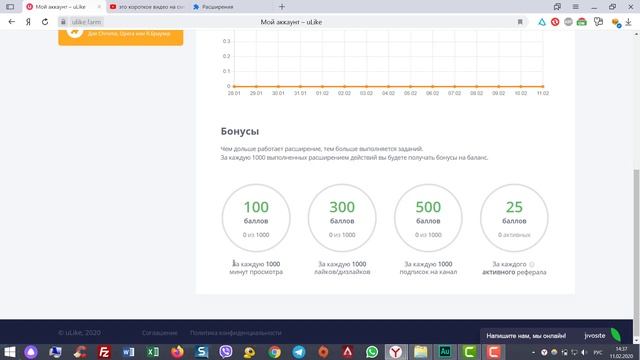The width and height of the screenshot is (640, 360).
Task: Open the Windows Start menu
Action: (9, 352)
